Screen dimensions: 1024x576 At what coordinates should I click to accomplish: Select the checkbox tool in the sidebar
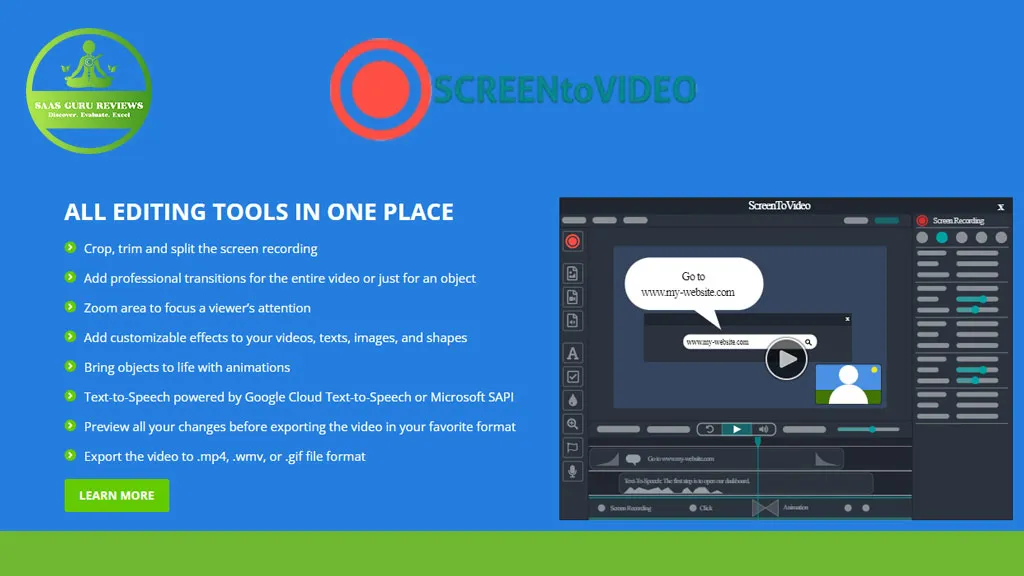pyautogui.click(x=573, y=377)
